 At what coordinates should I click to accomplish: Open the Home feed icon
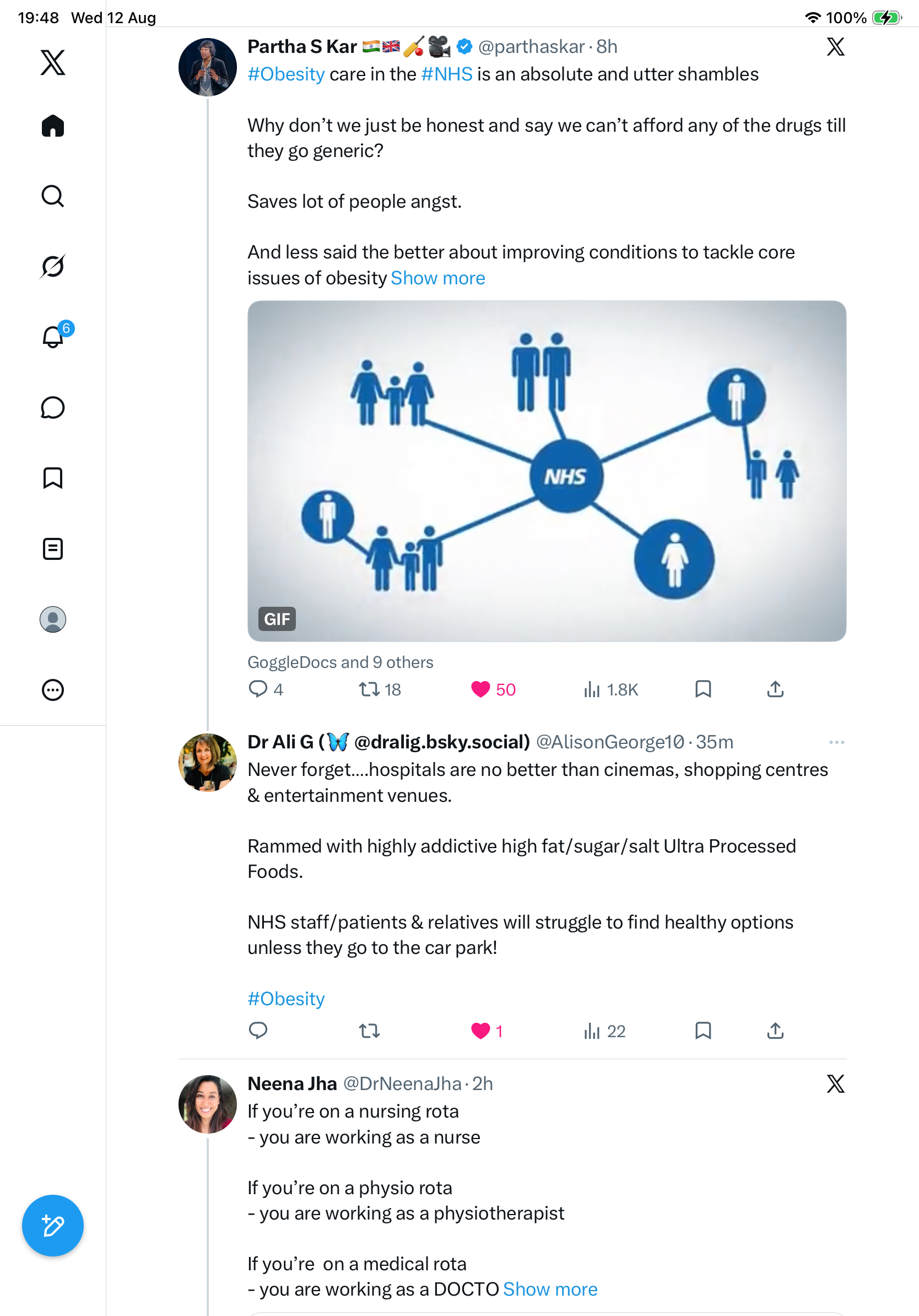point(53,126)
